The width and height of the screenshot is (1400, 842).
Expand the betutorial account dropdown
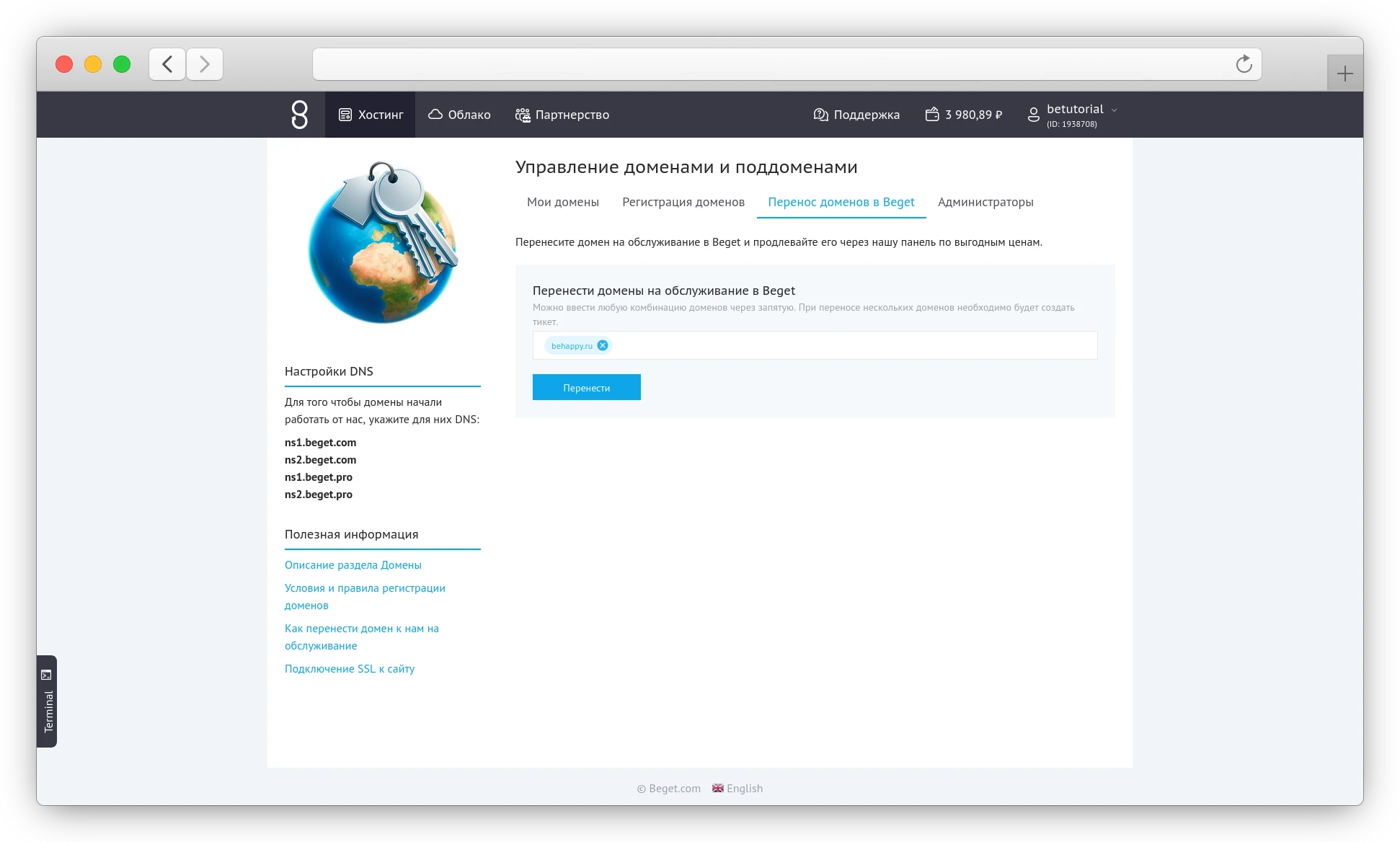[1115, 110]
